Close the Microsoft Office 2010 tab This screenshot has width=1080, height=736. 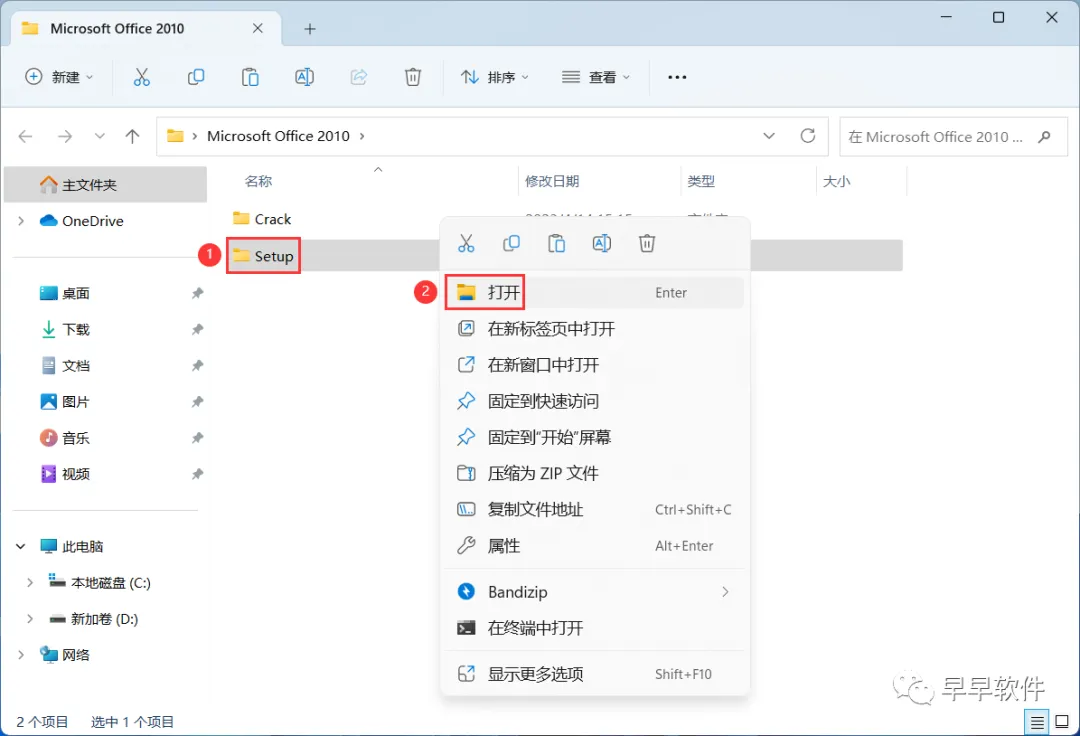tap(258, 28)
